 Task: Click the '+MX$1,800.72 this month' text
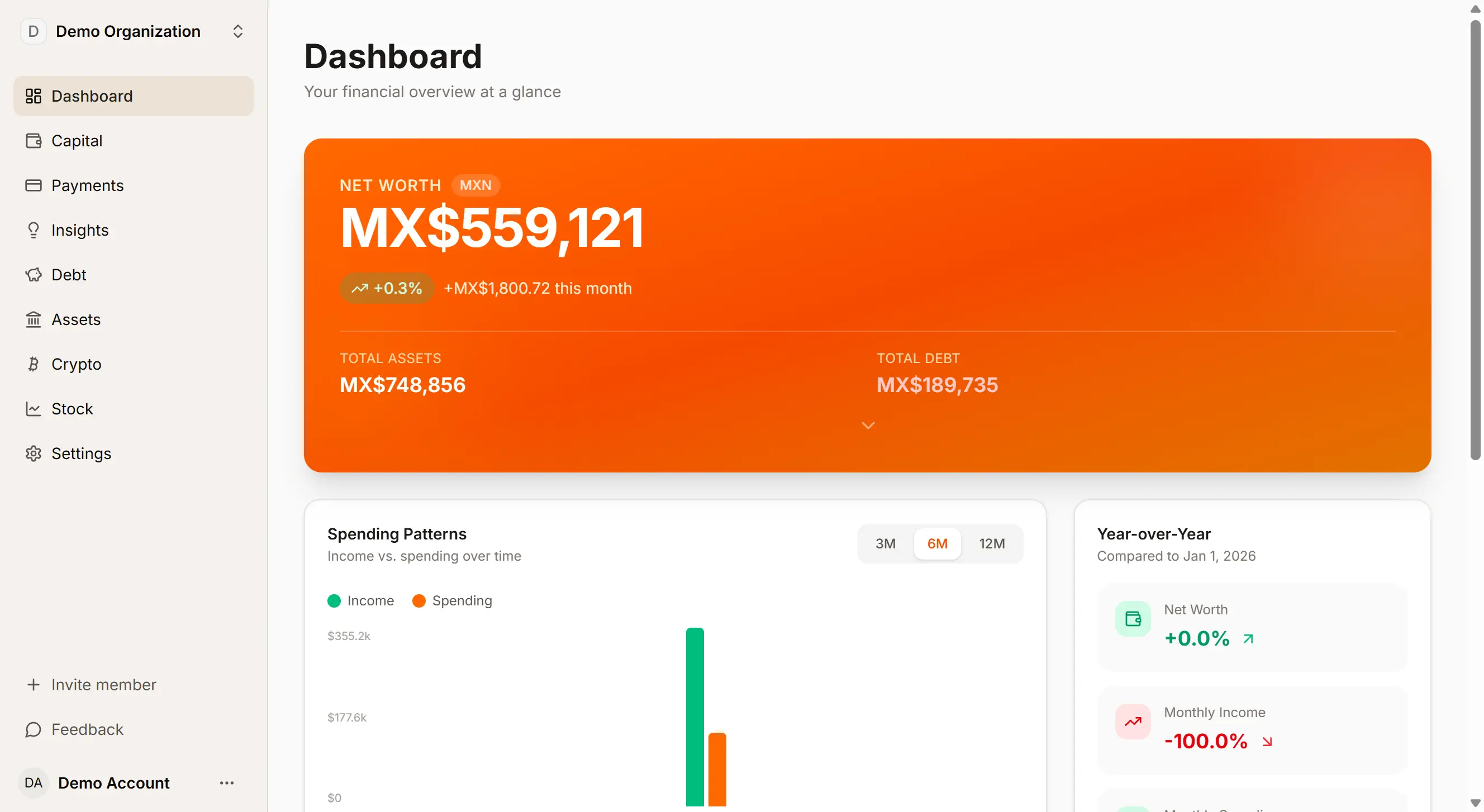[x=538, y=289]
